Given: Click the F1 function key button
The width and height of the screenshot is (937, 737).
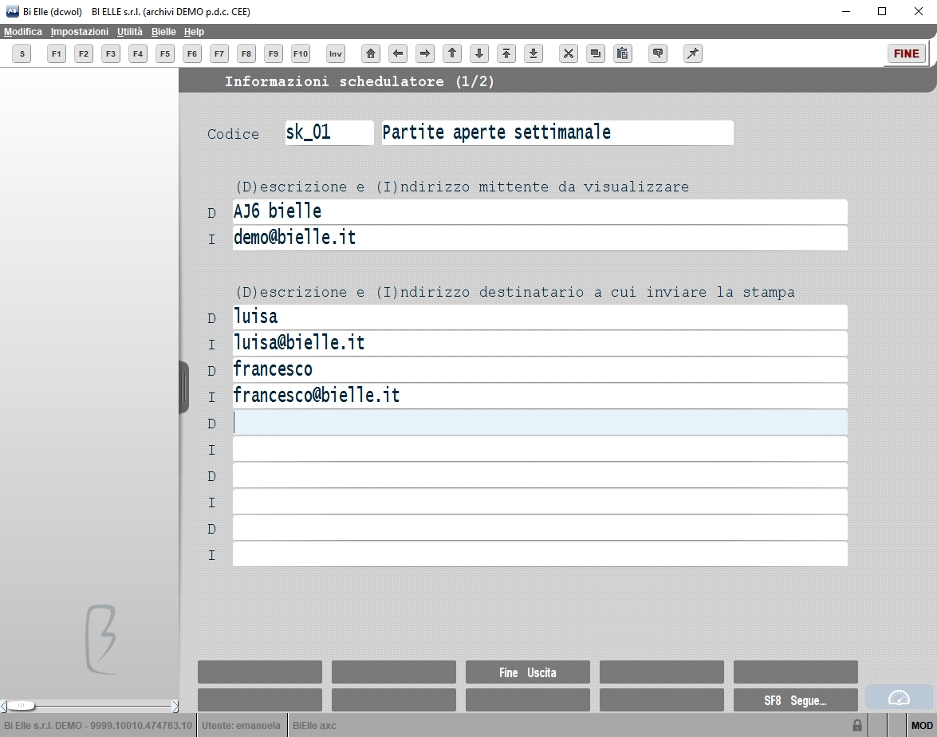Looking at the screenshot, I should pyautogui.click(x=56, y=54).
